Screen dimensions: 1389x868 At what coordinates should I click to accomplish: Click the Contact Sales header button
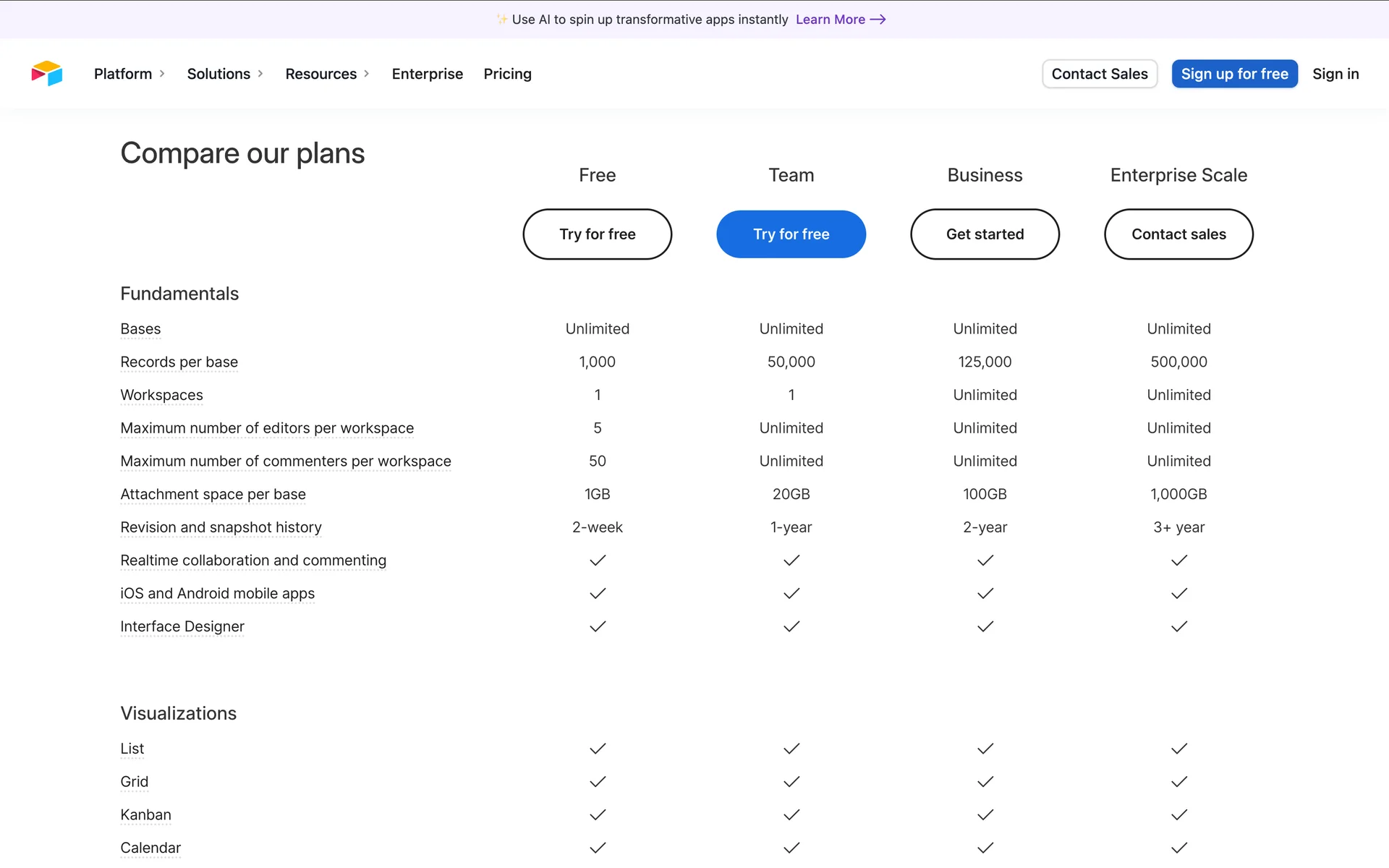[x=1099, y=74]
